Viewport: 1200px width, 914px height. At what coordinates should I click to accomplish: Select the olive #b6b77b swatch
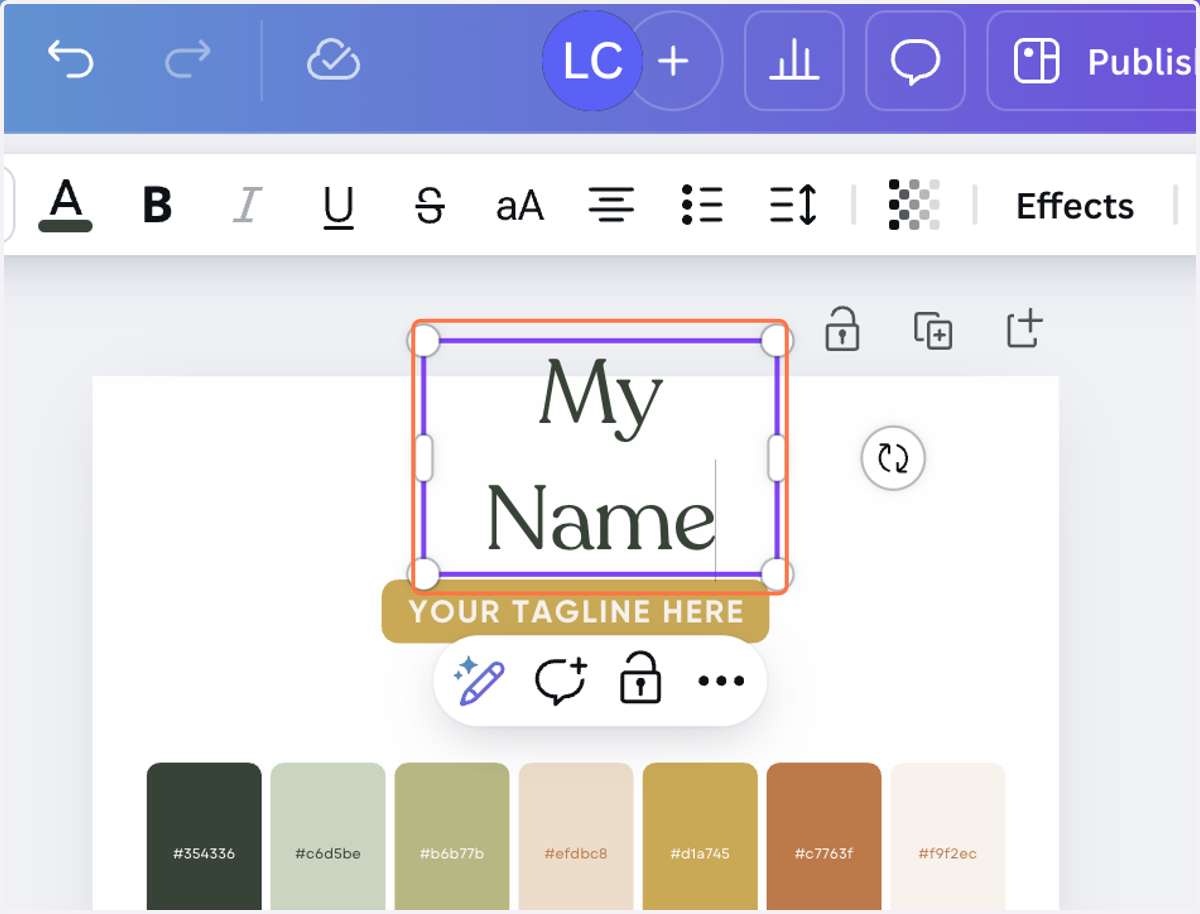[x=452, y=837]
